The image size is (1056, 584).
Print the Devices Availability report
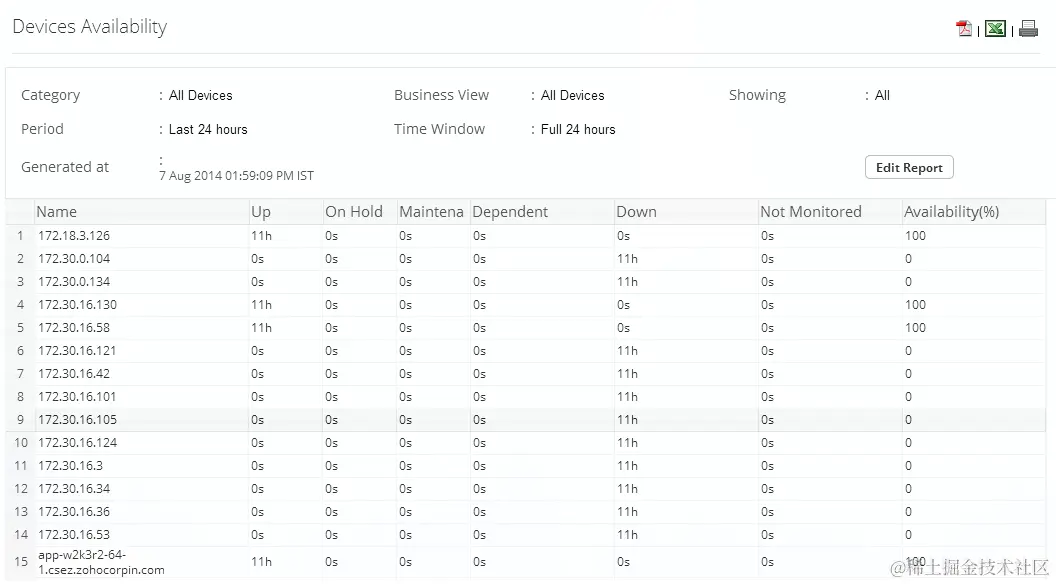coord(1028,28)
